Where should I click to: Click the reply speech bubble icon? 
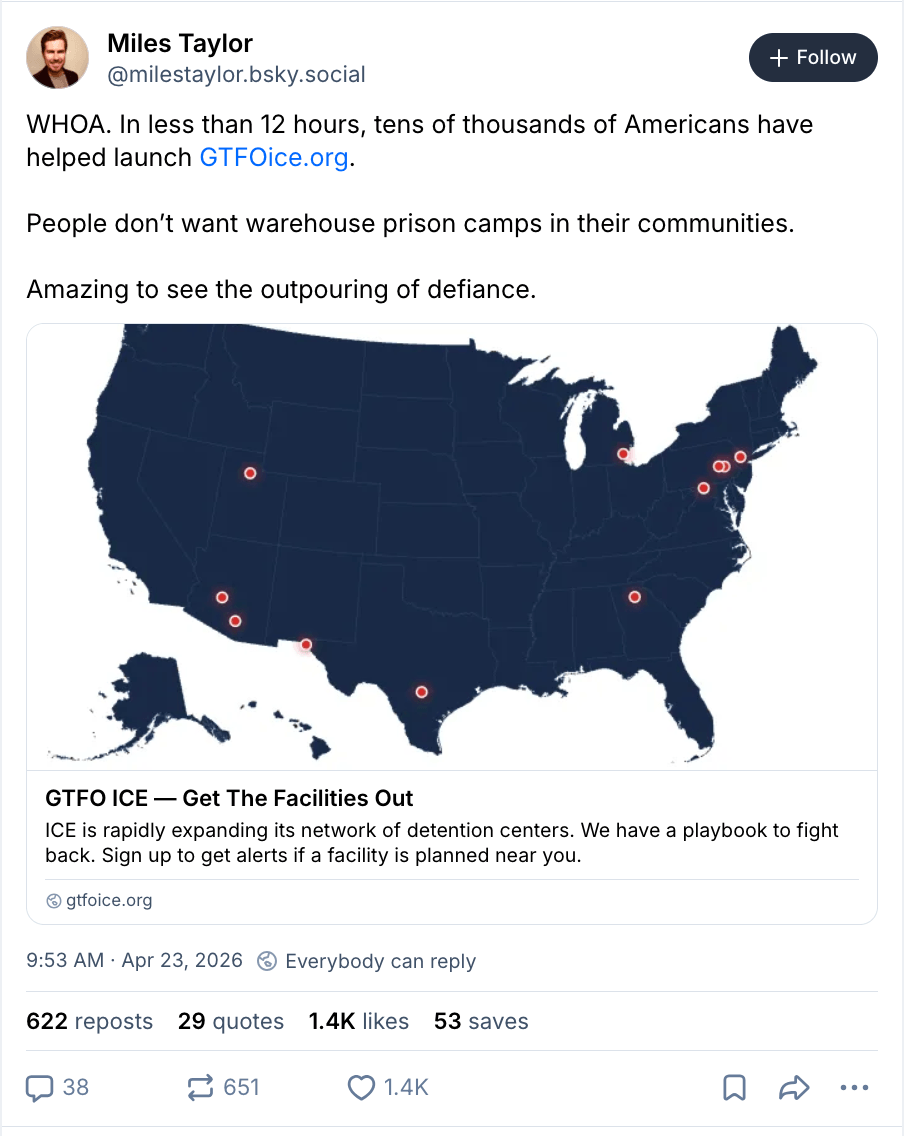40,1087
